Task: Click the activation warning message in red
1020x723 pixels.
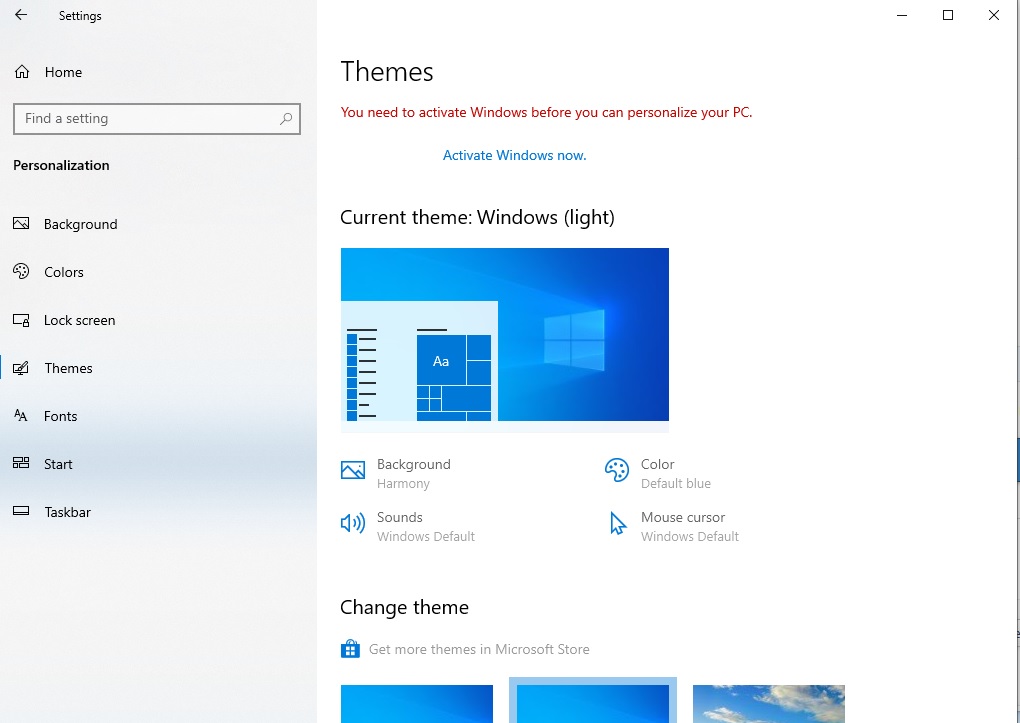Action: (546, 113)
